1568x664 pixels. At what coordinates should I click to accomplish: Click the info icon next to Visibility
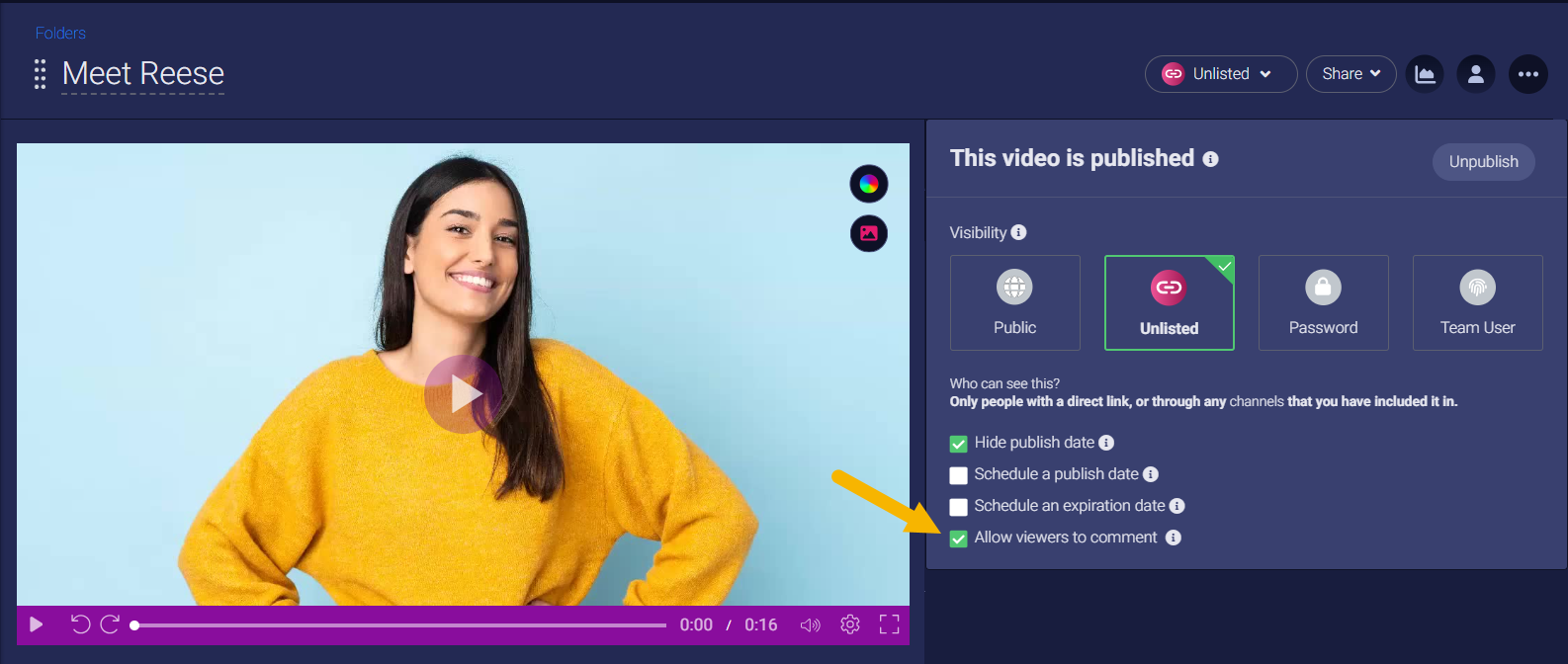pyautogui.click(x=1018, y=232)
